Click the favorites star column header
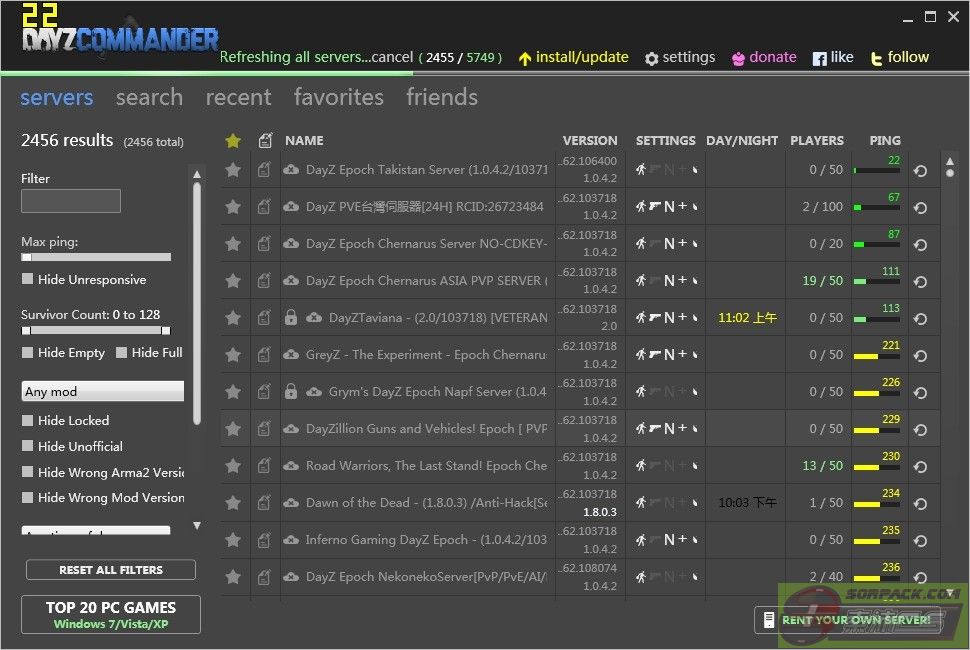This screenshot has width=970, height=650. tap(233, 141)
